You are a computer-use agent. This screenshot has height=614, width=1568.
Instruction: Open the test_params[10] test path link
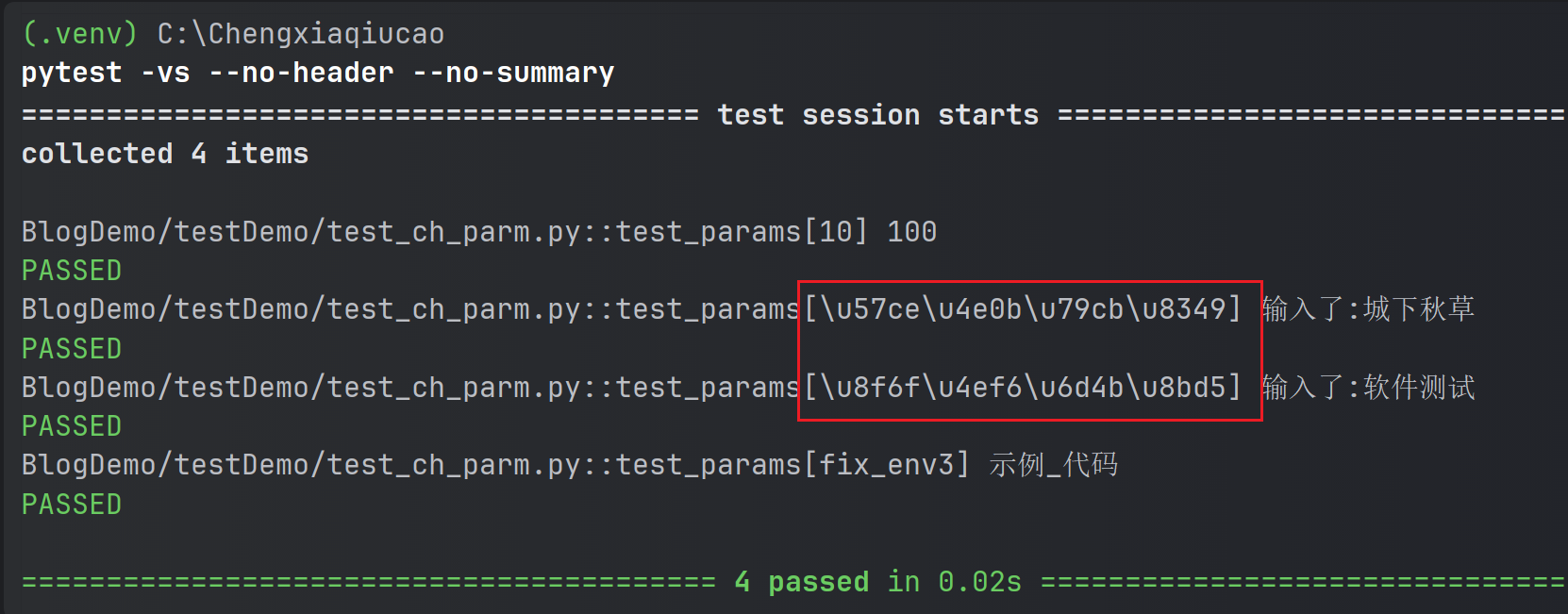tap(444, 232)
